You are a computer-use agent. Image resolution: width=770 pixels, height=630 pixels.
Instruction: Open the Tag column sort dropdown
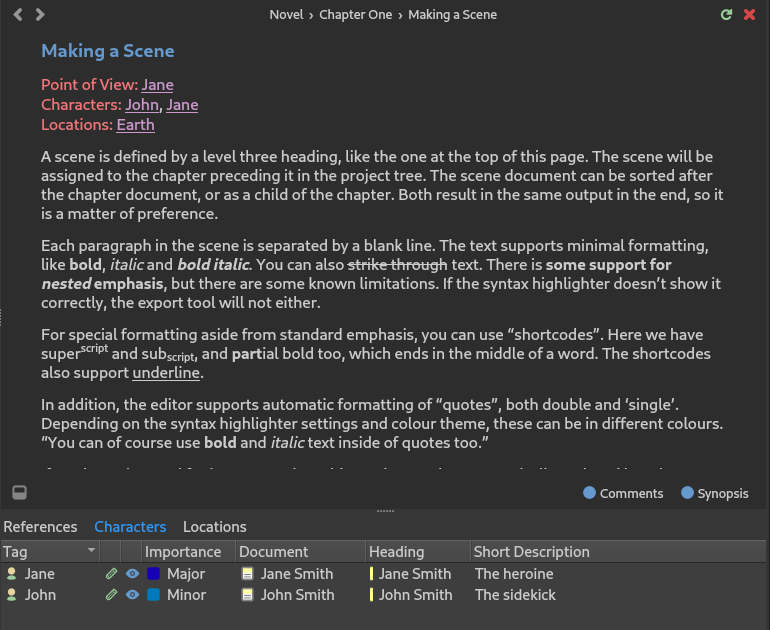click(x=92, y=551)
